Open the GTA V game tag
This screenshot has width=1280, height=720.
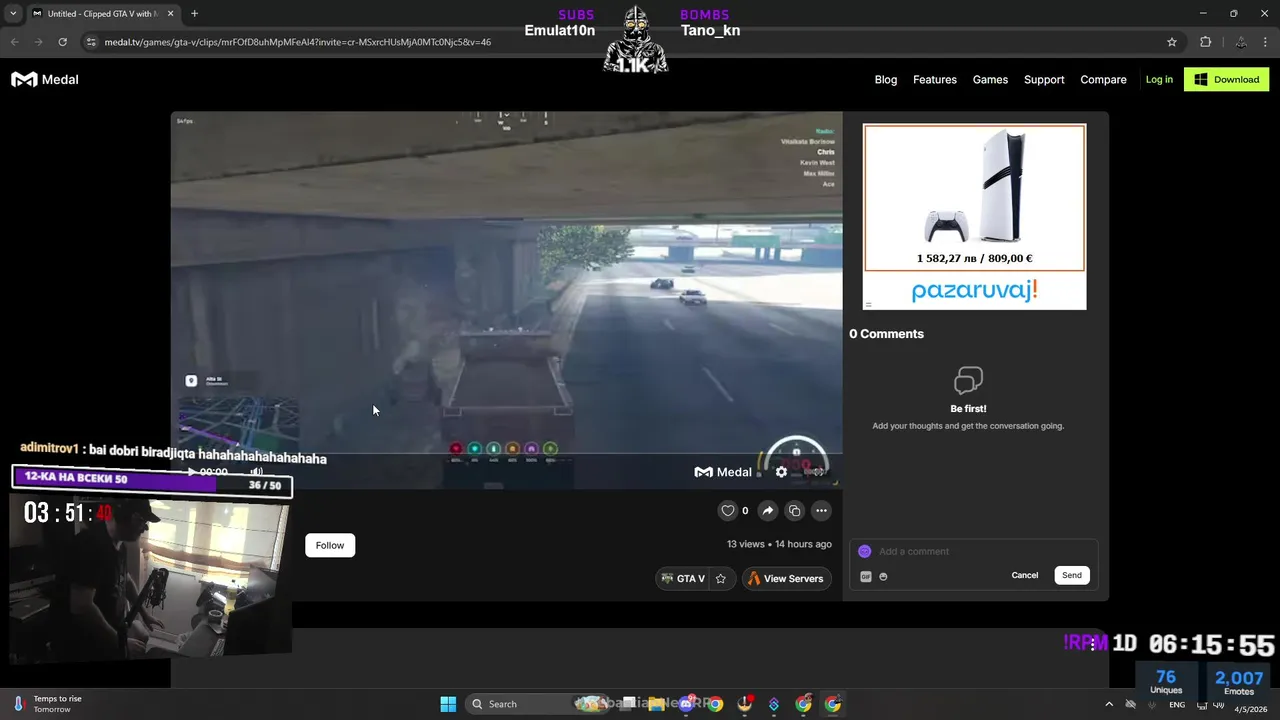[x=684, y=578]
